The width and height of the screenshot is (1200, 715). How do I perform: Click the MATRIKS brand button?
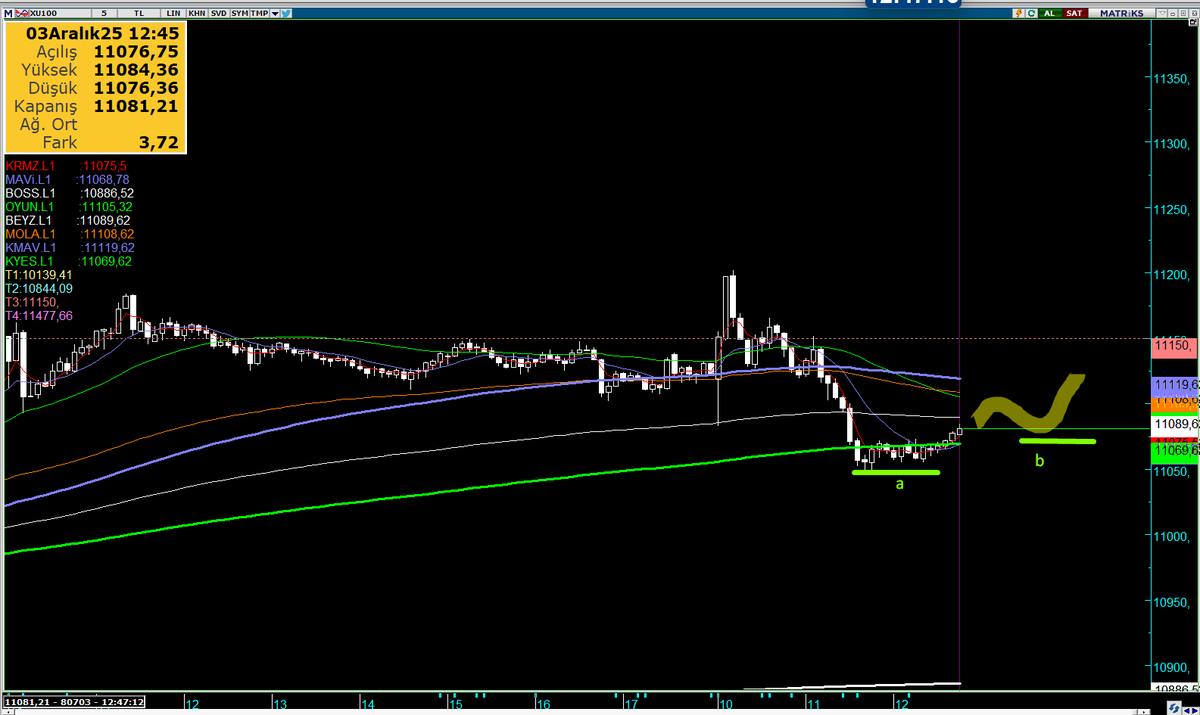(1121, 13)
